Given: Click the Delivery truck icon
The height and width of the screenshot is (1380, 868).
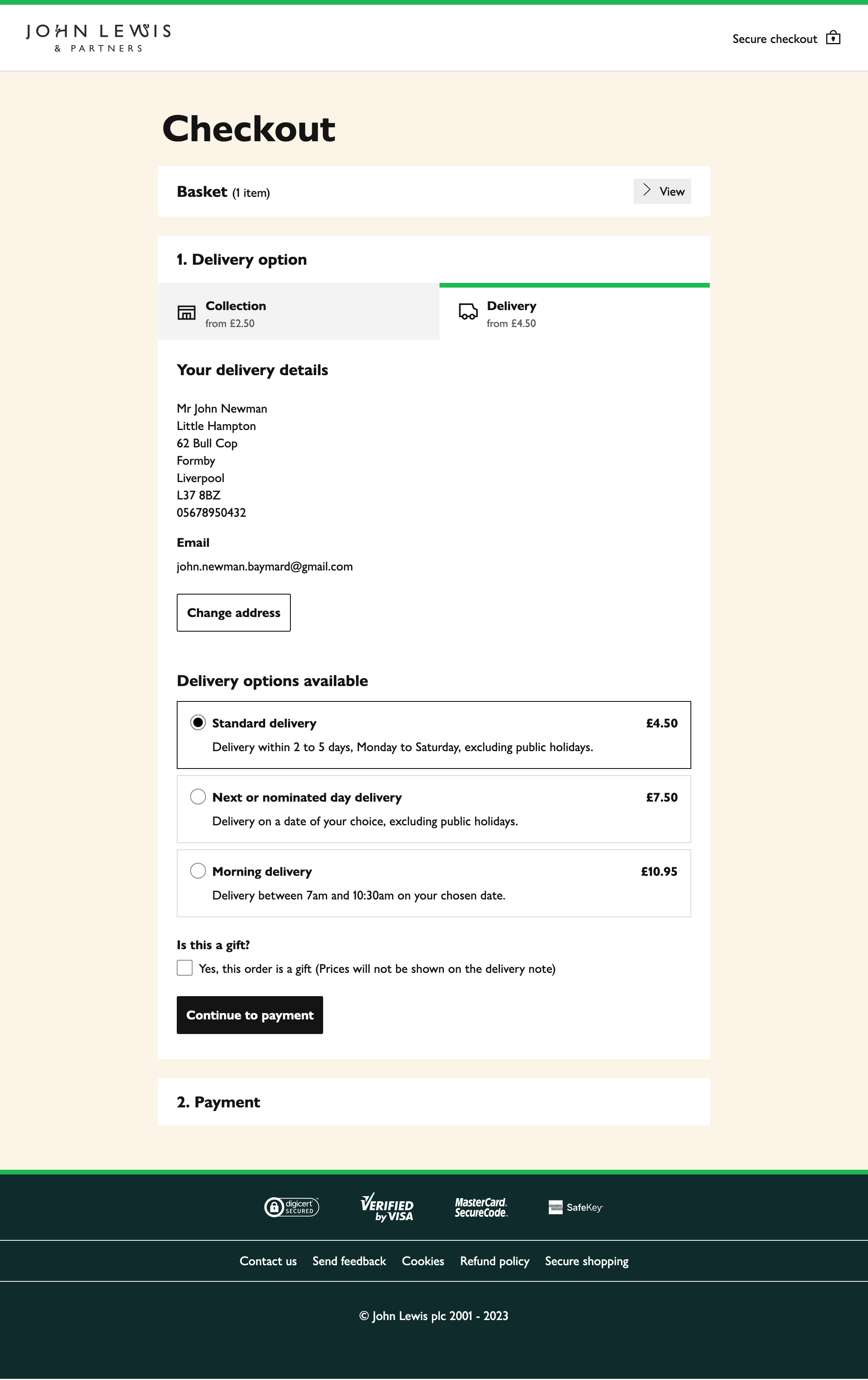Looking at the screenshot, I should coord(467,312).
